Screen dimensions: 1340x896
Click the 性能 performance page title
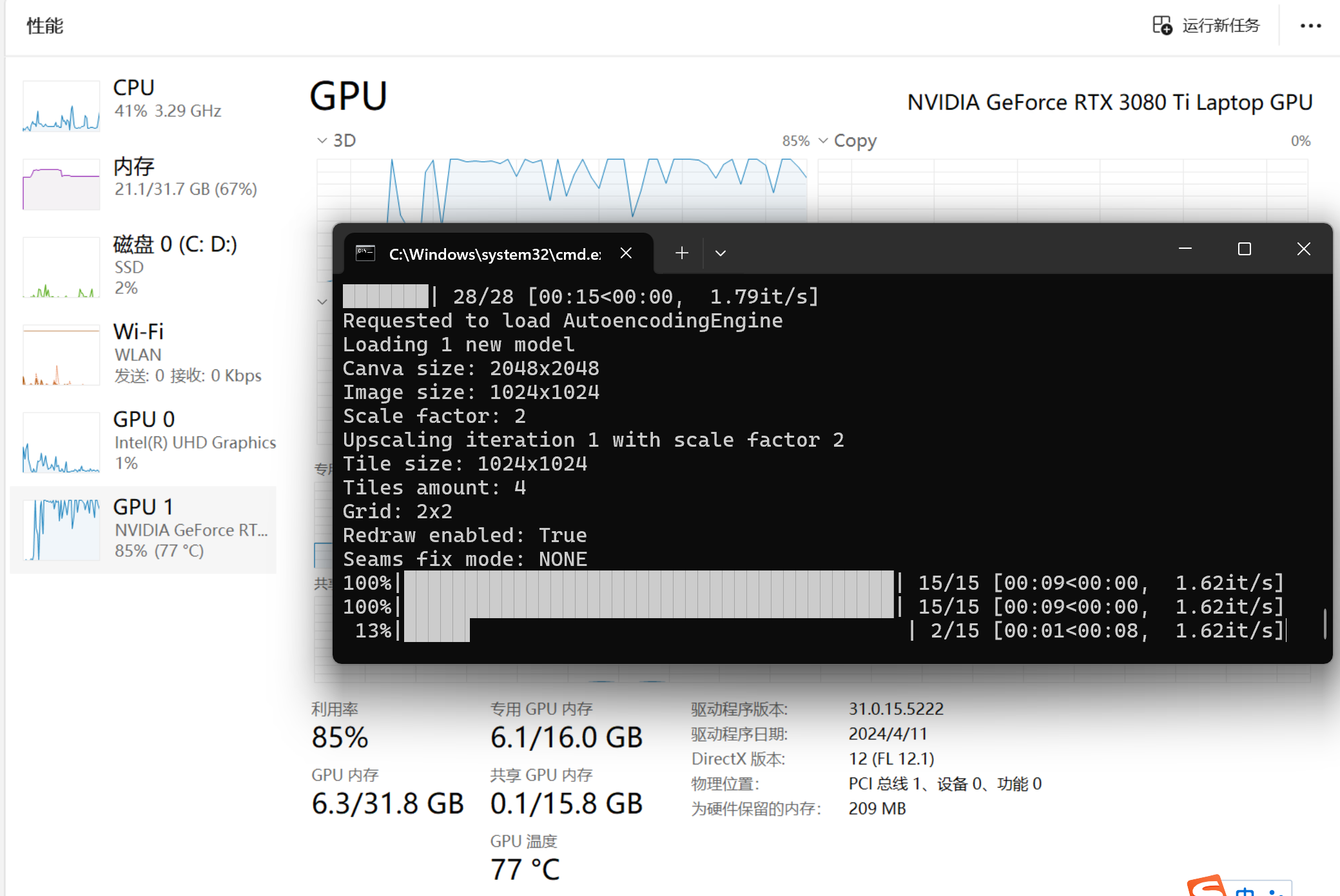[45, 26]
